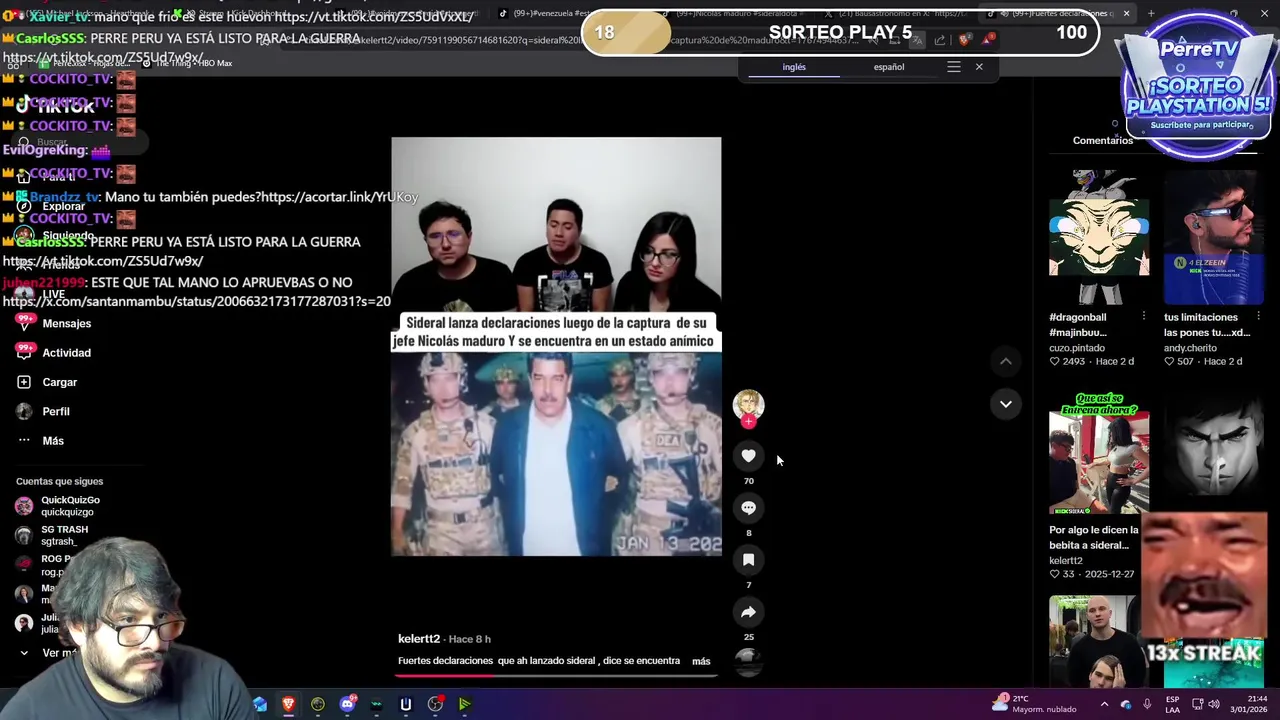This screenshot has height=720, width=1280.
Task: Open the green arrow app taskbar icon
Action: (465, 704)
